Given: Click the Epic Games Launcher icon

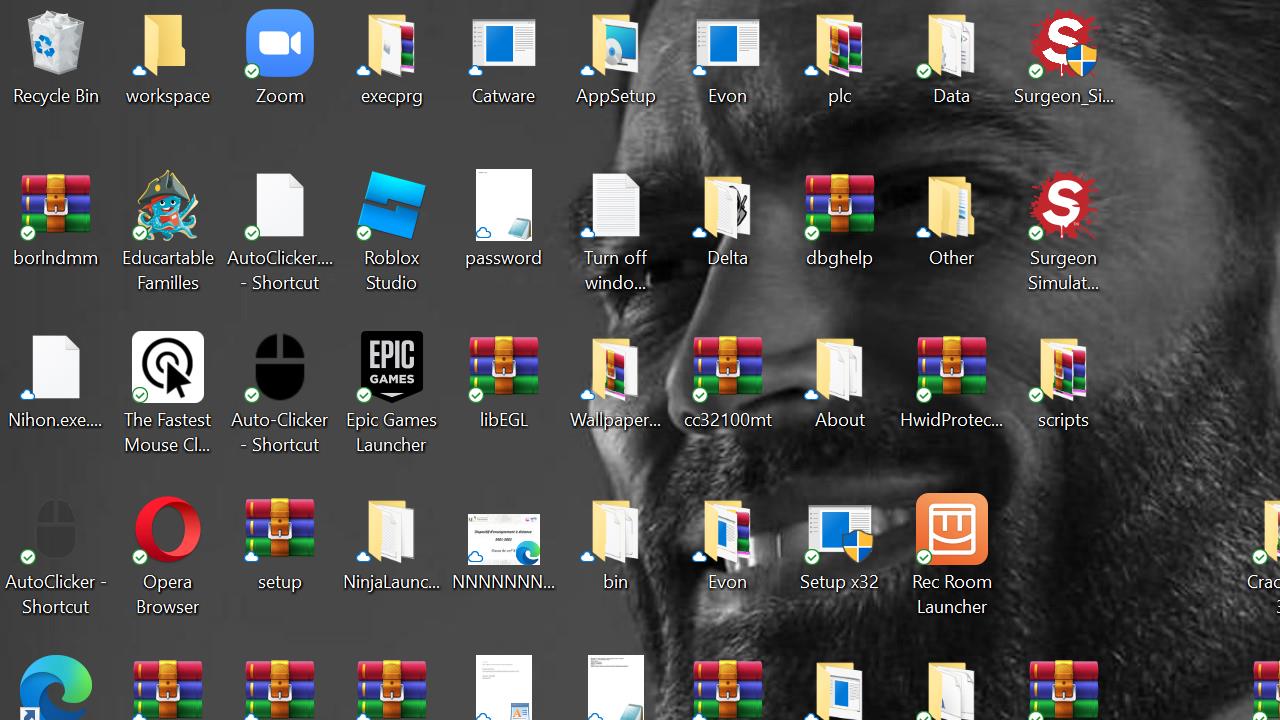Looking at the screenshot, I should tap(391, 368).
